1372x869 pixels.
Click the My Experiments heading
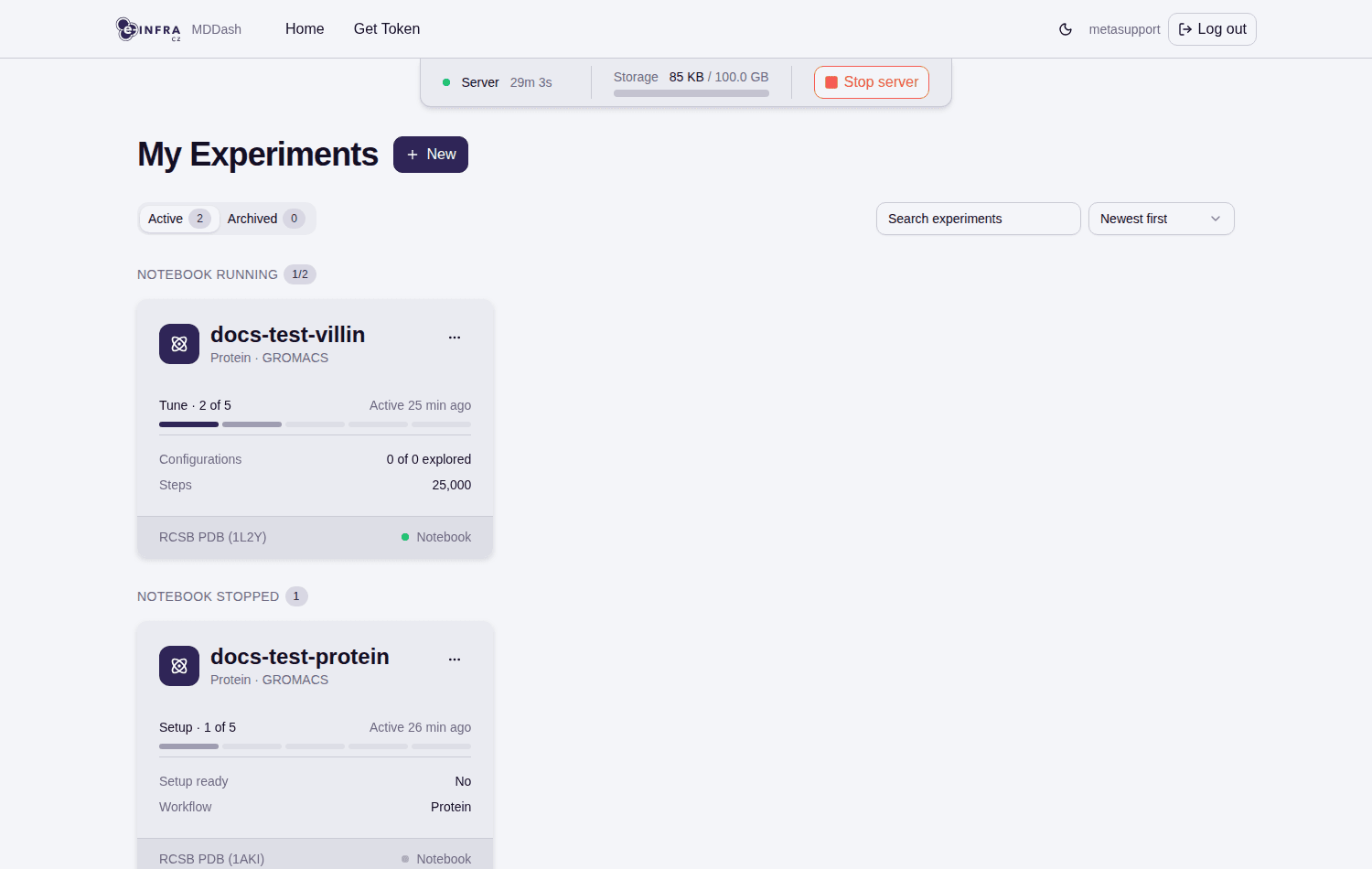pyautogui.click(x=258, y=155)
